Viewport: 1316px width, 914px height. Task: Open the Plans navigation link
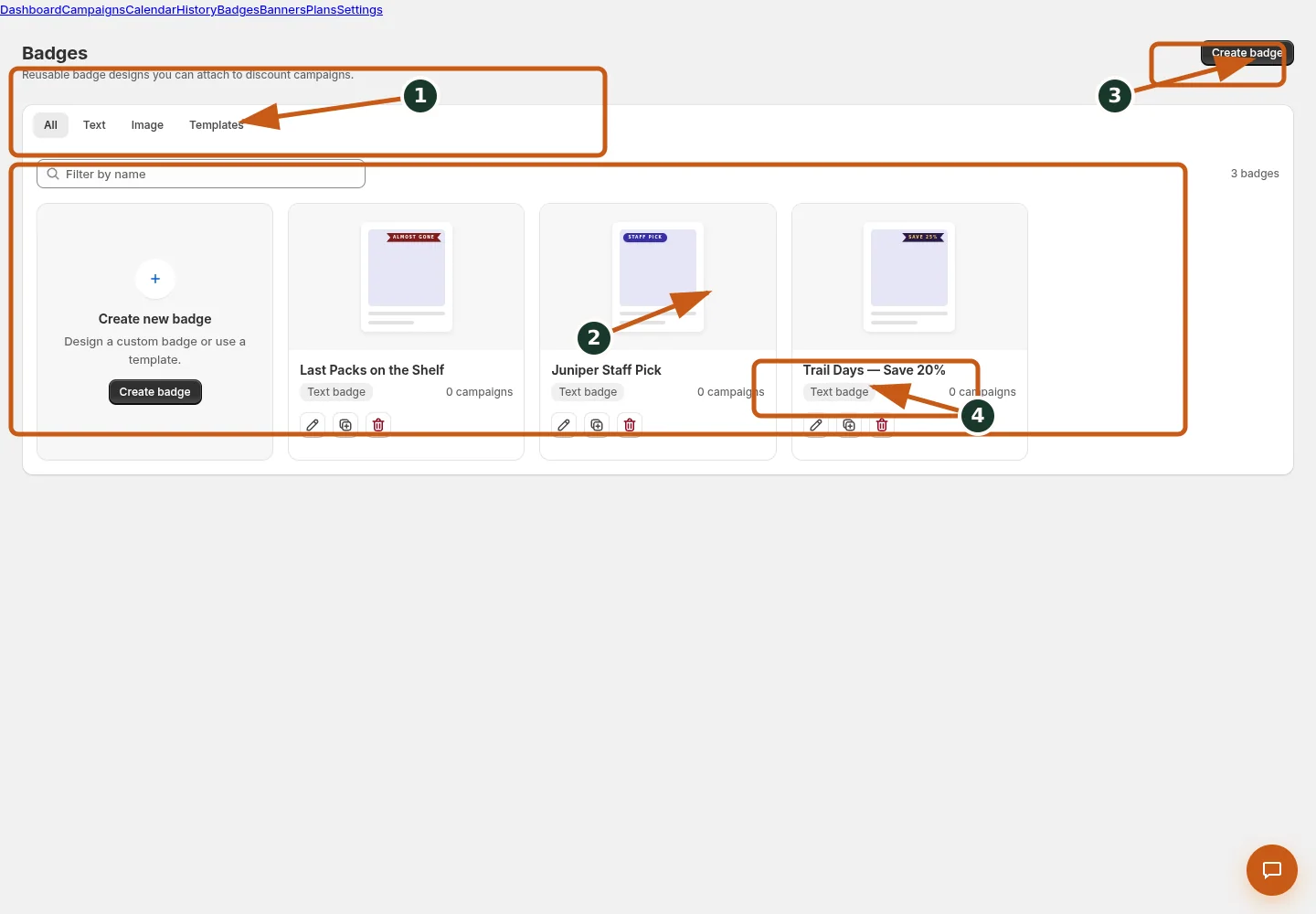coord(322,10)
